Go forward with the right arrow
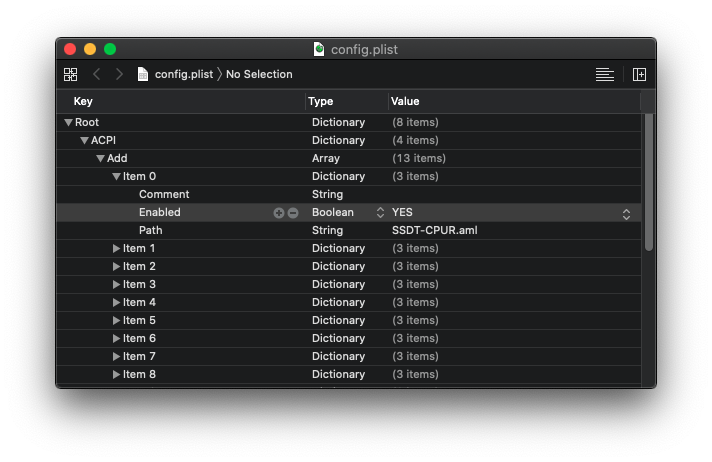 (119, 74)
